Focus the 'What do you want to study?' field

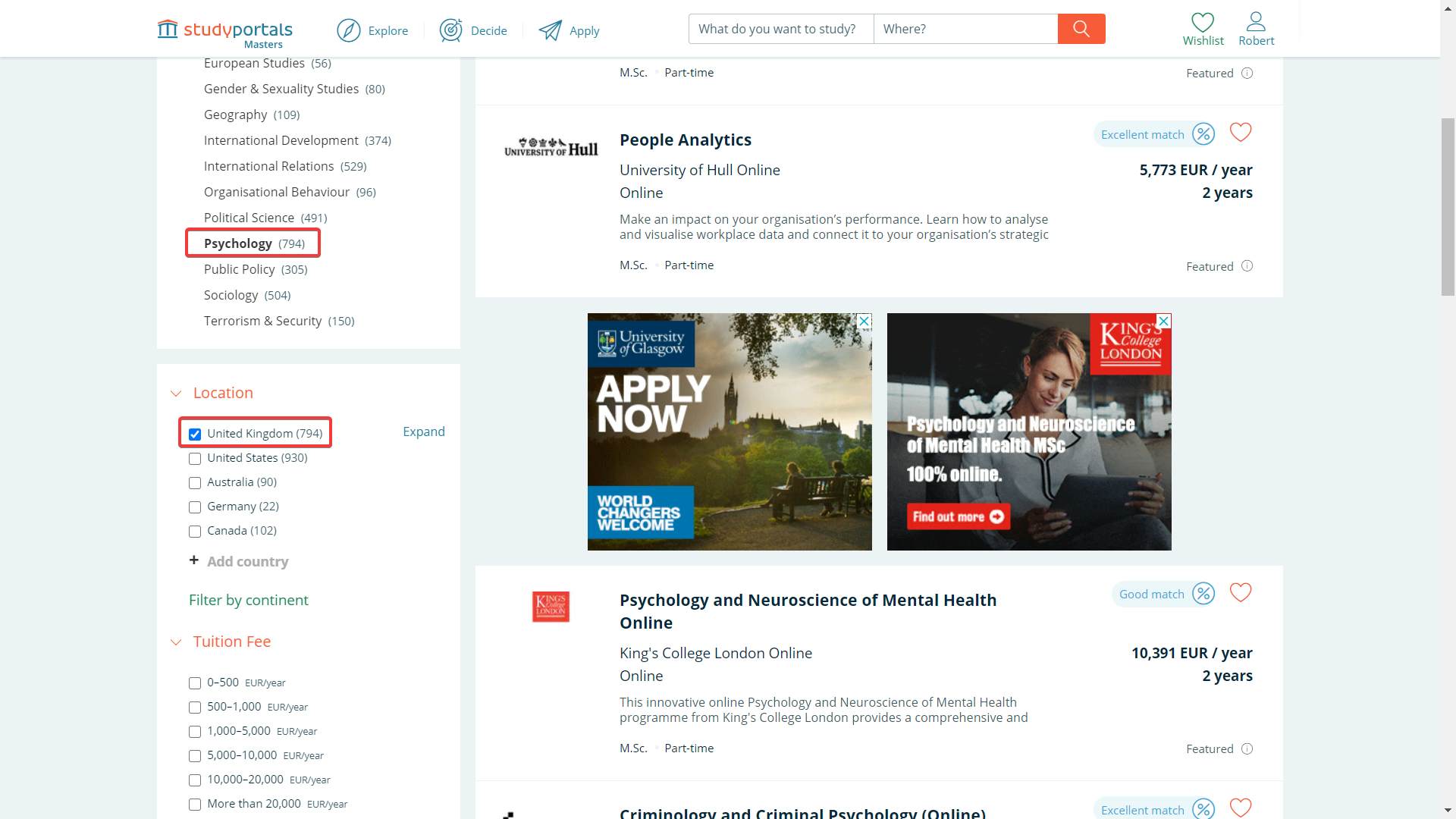point(781,29)
